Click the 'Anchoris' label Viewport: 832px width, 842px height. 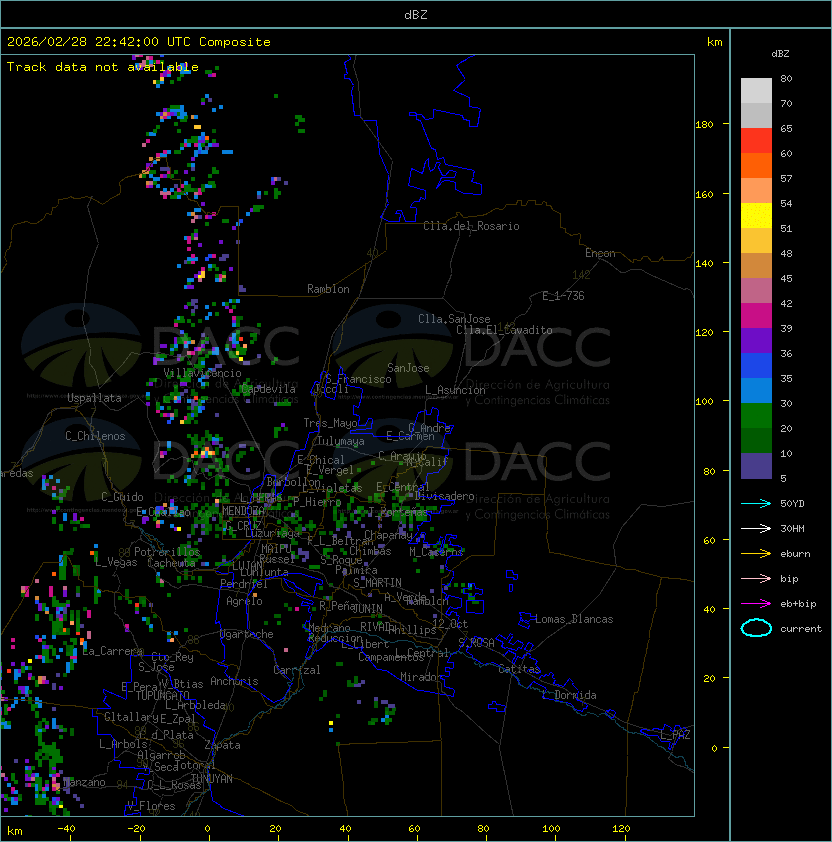(x=234, y=681)
